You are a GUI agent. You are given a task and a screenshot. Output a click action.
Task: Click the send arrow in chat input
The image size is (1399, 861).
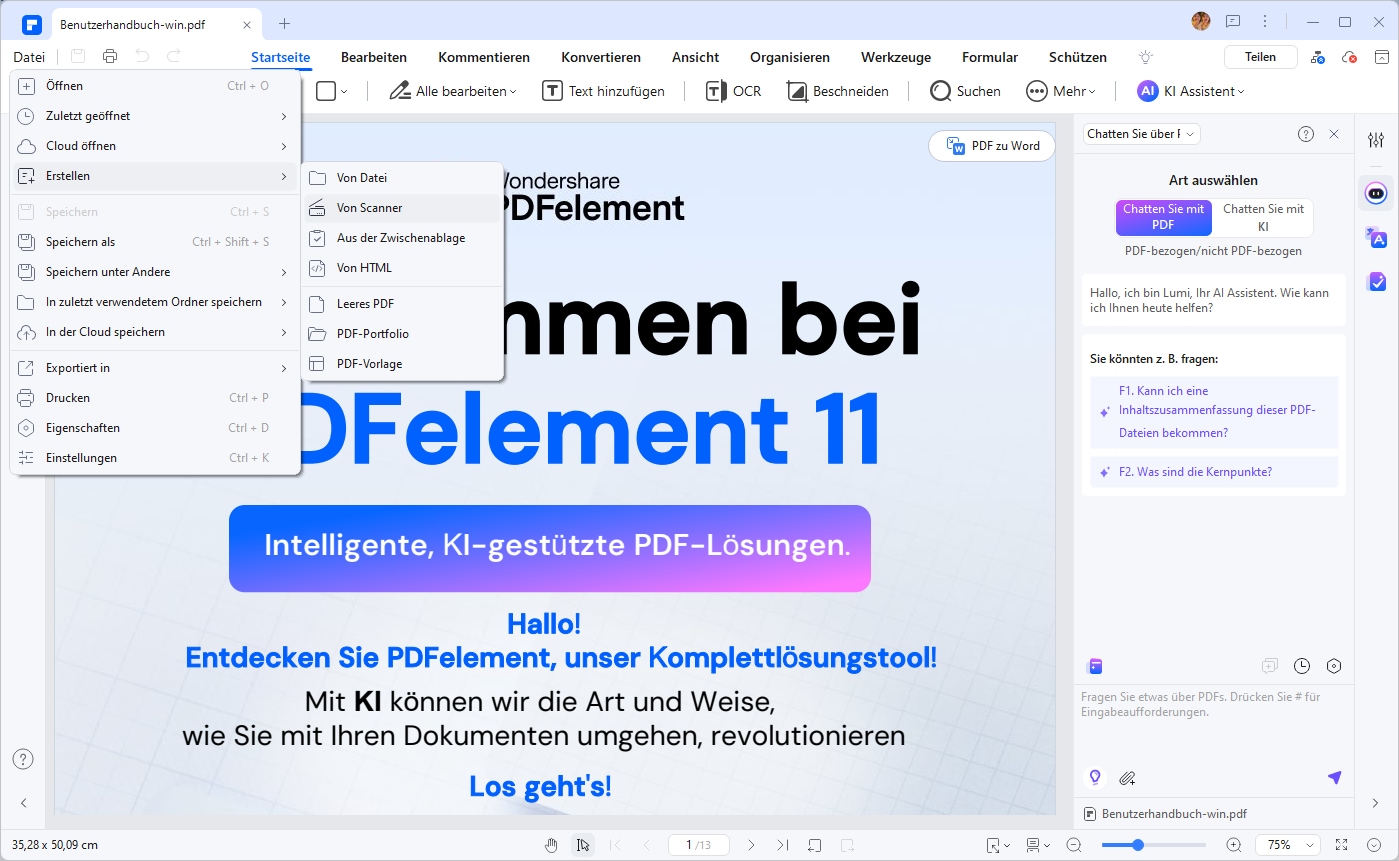[x=1334, y=778]
